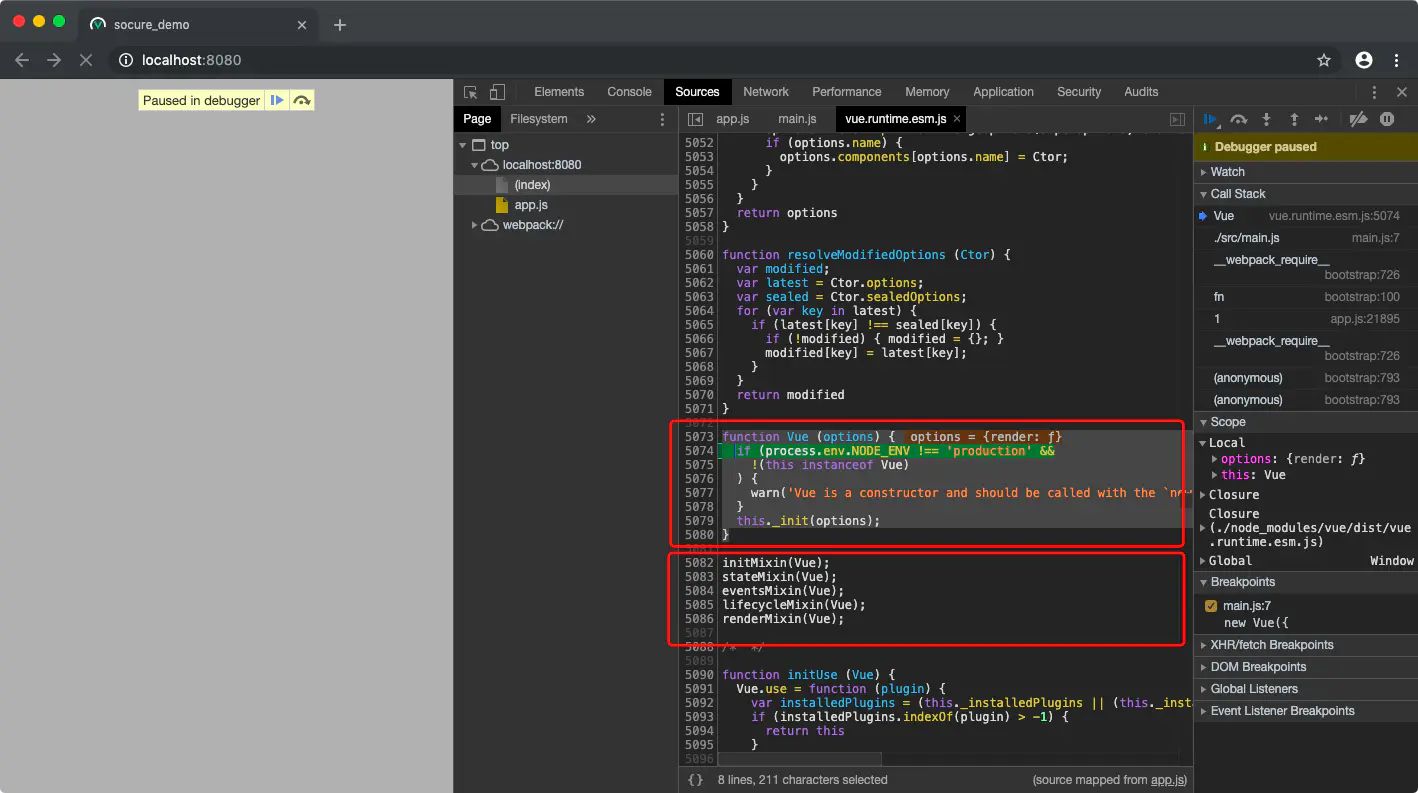Step into next function call
Screen dimensions: 1418x793
click(1266, 119)
